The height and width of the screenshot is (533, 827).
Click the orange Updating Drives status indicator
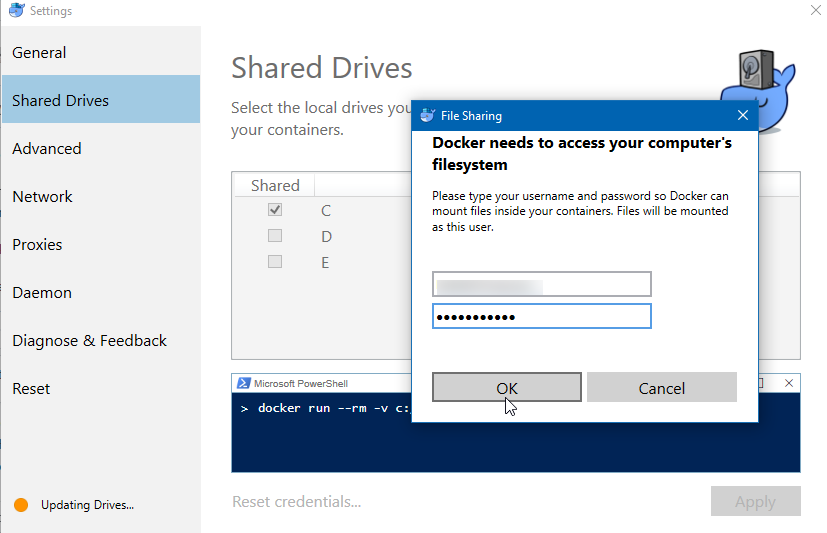coord(21,505)
